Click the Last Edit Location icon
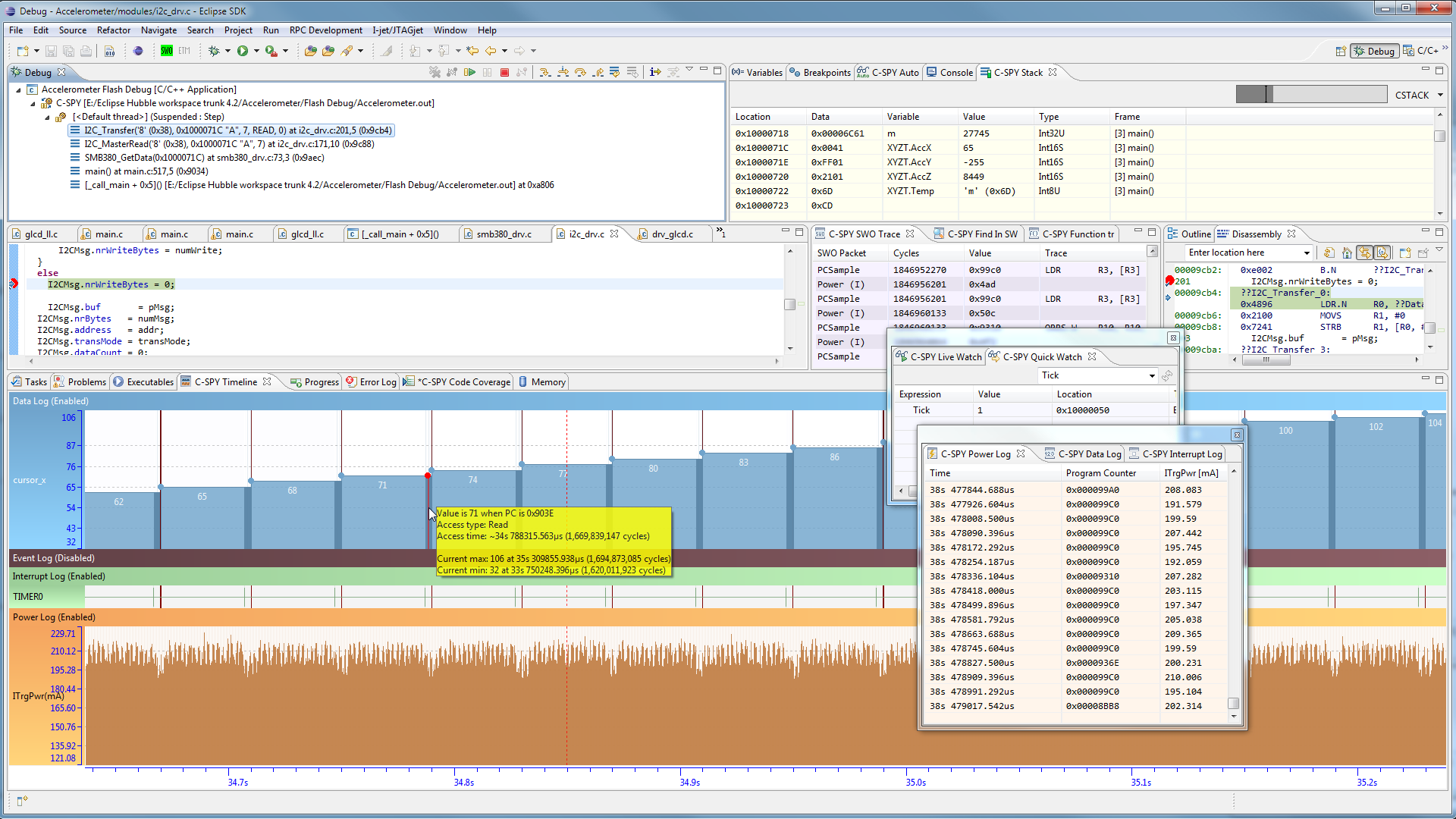Viewport: 1456px width, 819px height. [x=472, y=51]
